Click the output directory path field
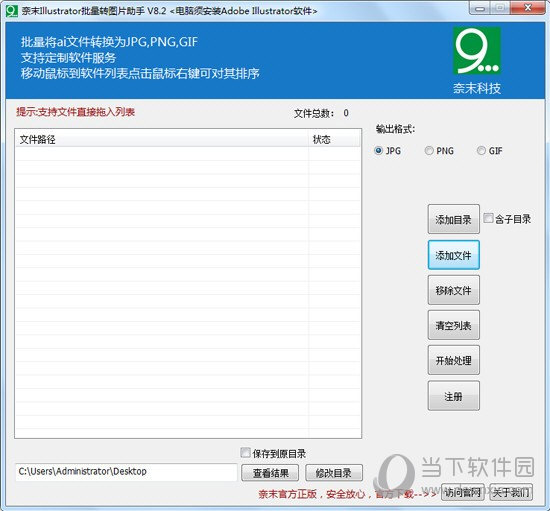Screen dimensions: 550x511 [126, 472]
